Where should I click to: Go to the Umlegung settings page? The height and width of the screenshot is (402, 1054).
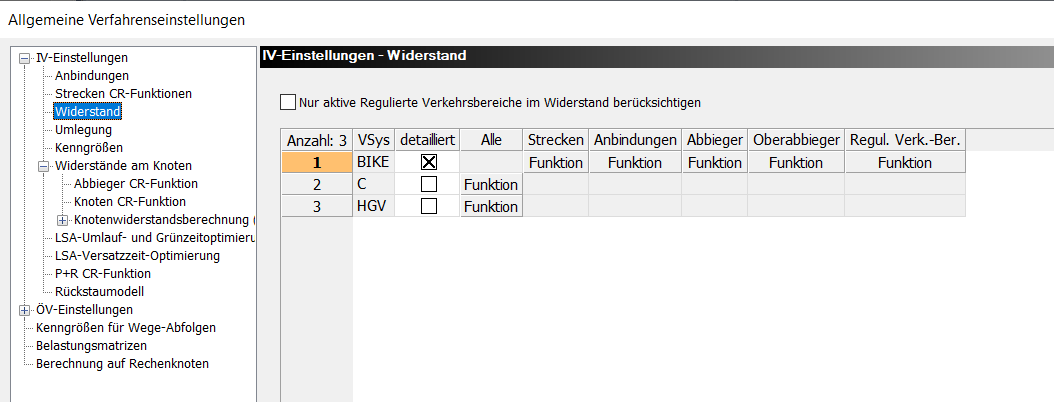(83, 130)
